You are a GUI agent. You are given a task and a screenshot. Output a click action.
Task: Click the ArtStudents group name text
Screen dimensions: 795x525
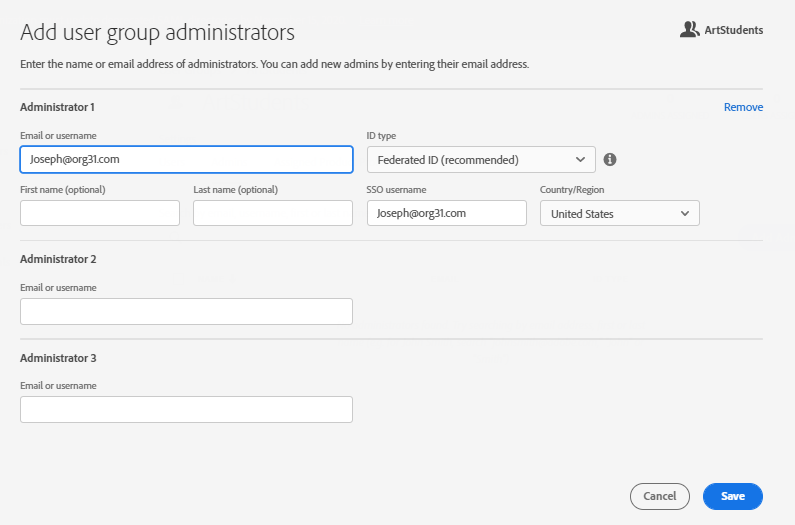[x=734, y=30]
